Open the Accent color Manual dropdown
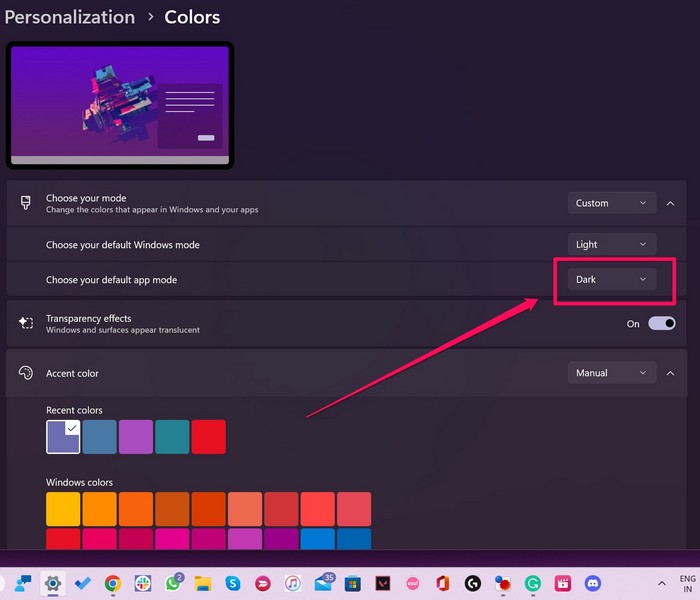Screen dimensions: 700x600 [x=611, y=373]
